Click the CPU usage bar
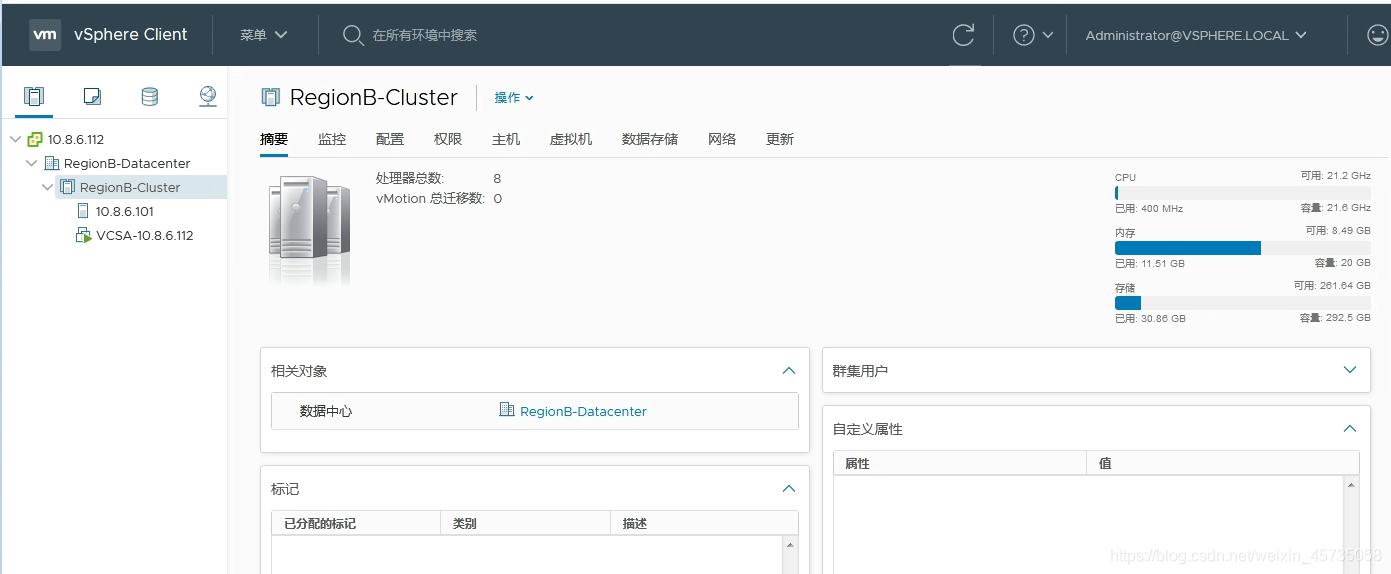This screenshot has height=574, width=1391. 1243,192
